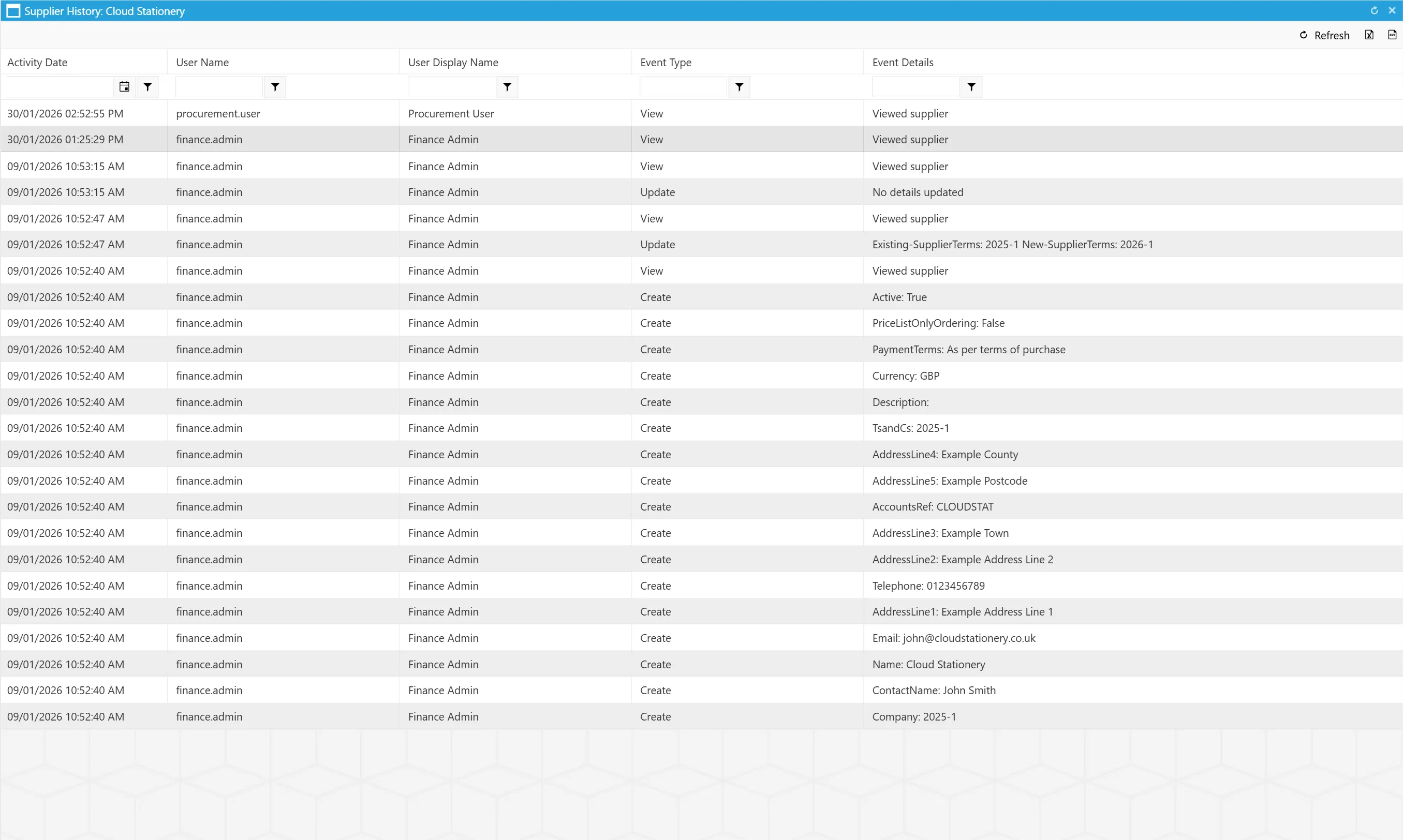
Task: Select the AccountsRef: CLOUDSTAT cell
Action: pos(1133,506)
